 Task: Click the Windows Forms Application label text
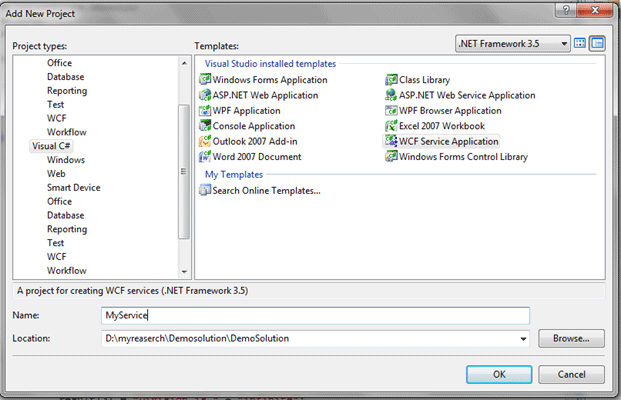click(270, 80)
